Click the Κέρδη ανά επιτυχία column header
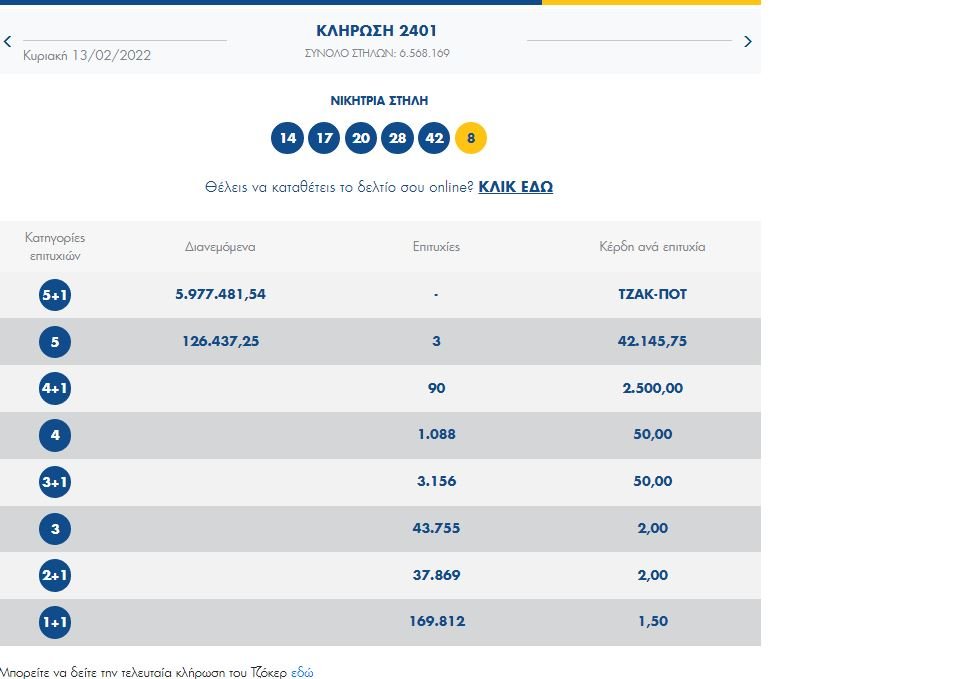Image resolution: width=962 pixels, height=679 pixels. tap(652, 246)
